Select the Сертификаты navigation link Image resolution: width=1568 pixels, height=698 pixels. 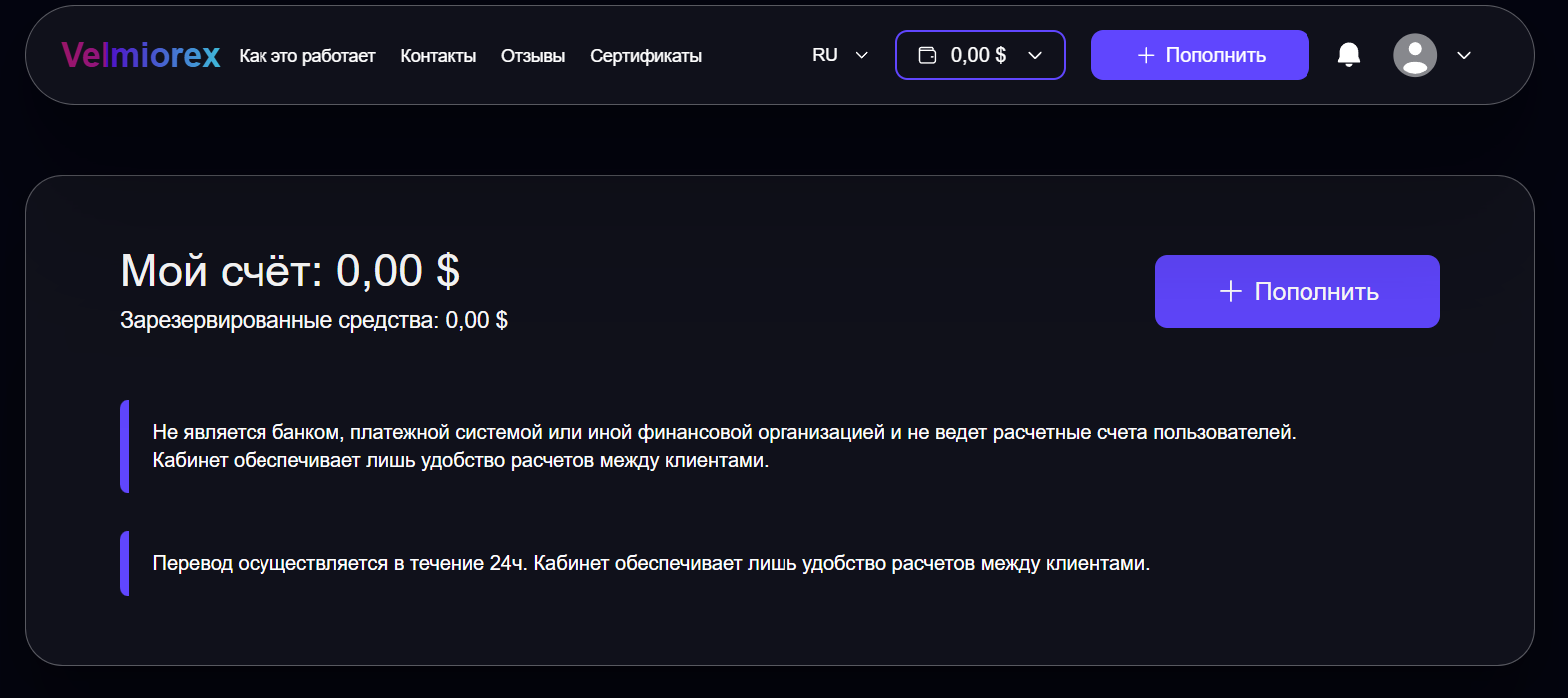pos(646,56)
